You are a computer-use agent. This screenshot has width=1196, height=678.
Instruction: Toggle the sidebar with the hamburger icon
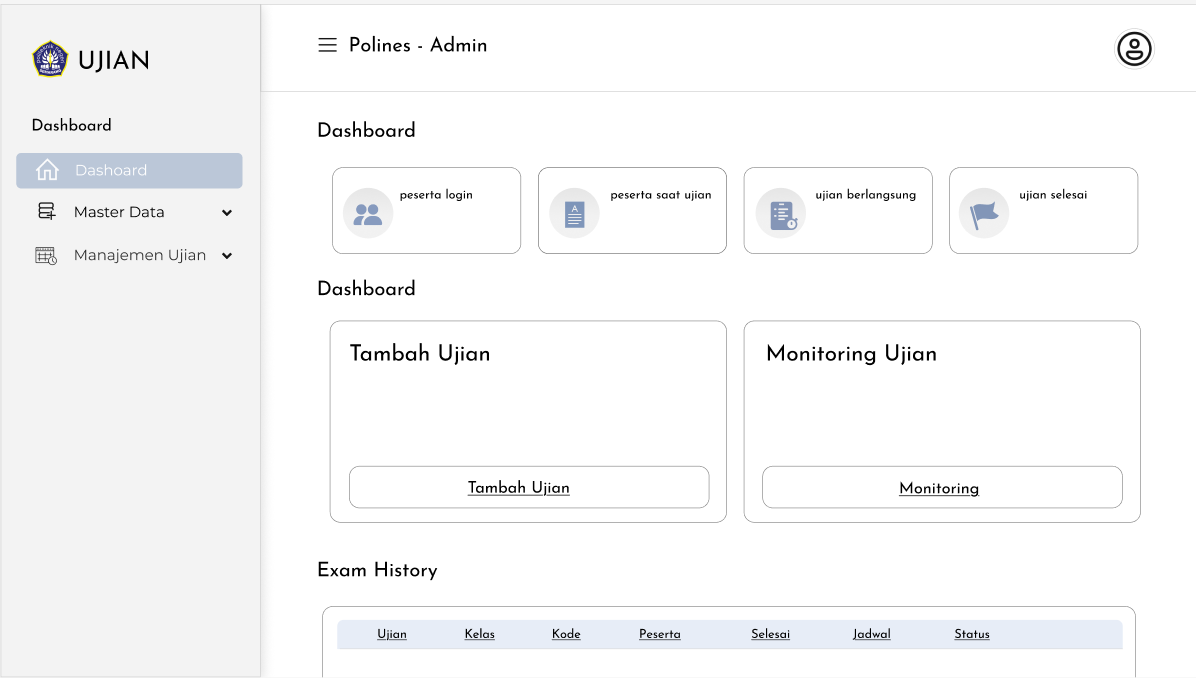(327, 45)
